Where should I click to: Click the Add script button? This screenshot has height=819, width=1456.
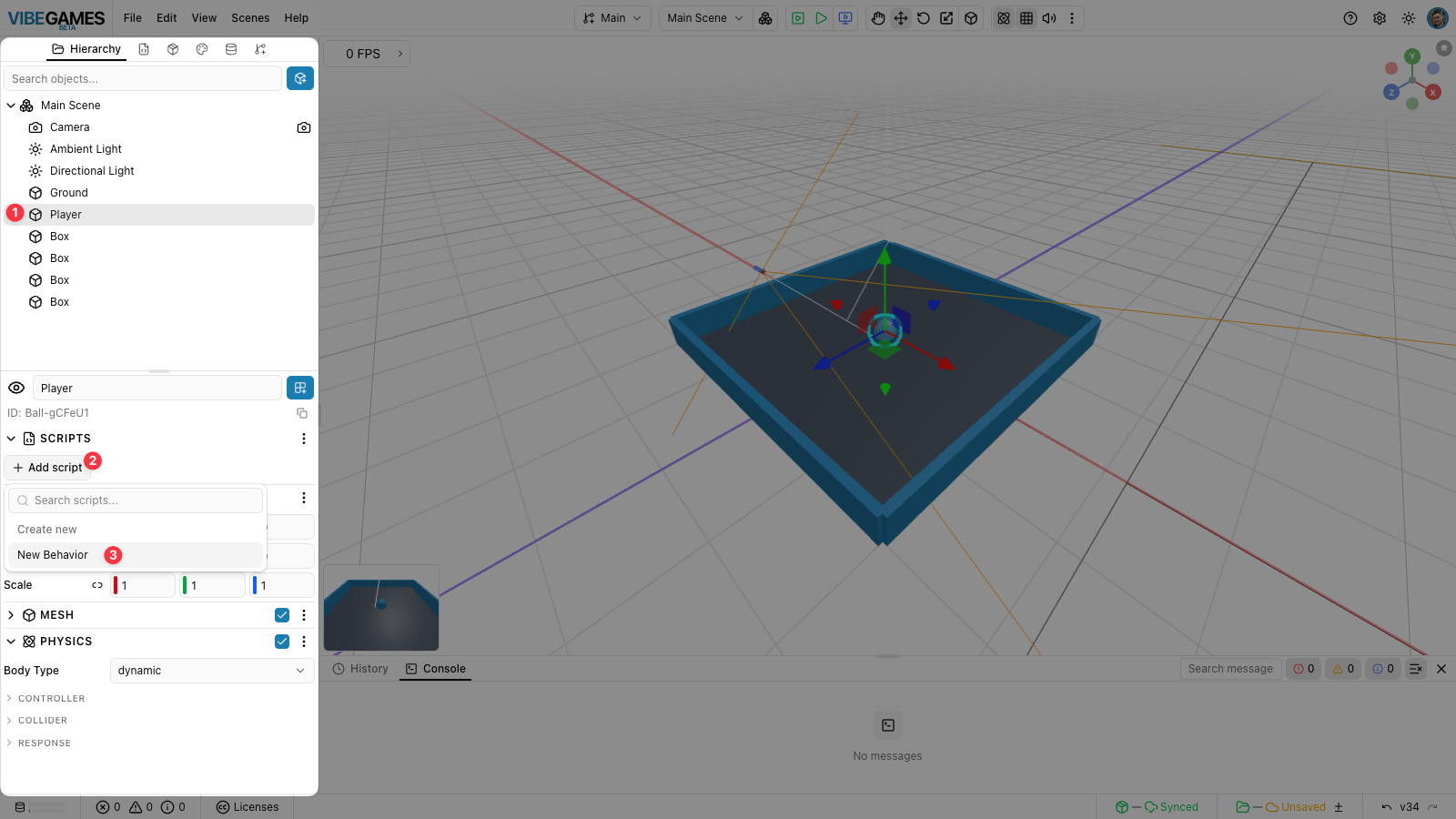(x=47, y=468)
